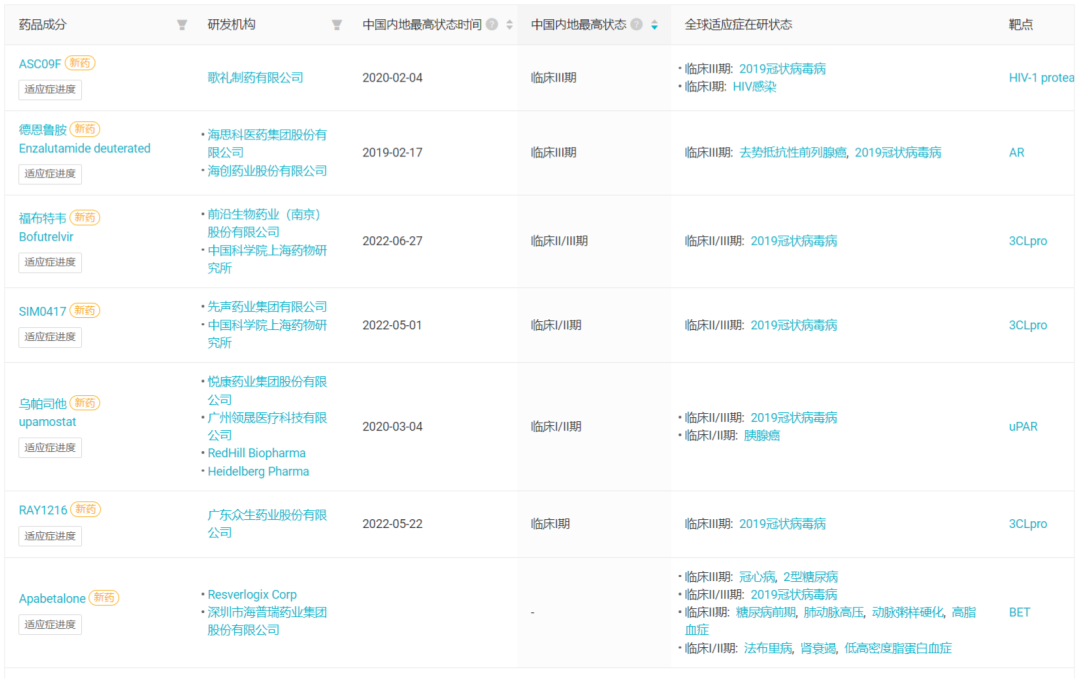Expand 适应症进度 under RAY1216
This screenshot has width=1080, height=679.
click(x=50, y=536)
